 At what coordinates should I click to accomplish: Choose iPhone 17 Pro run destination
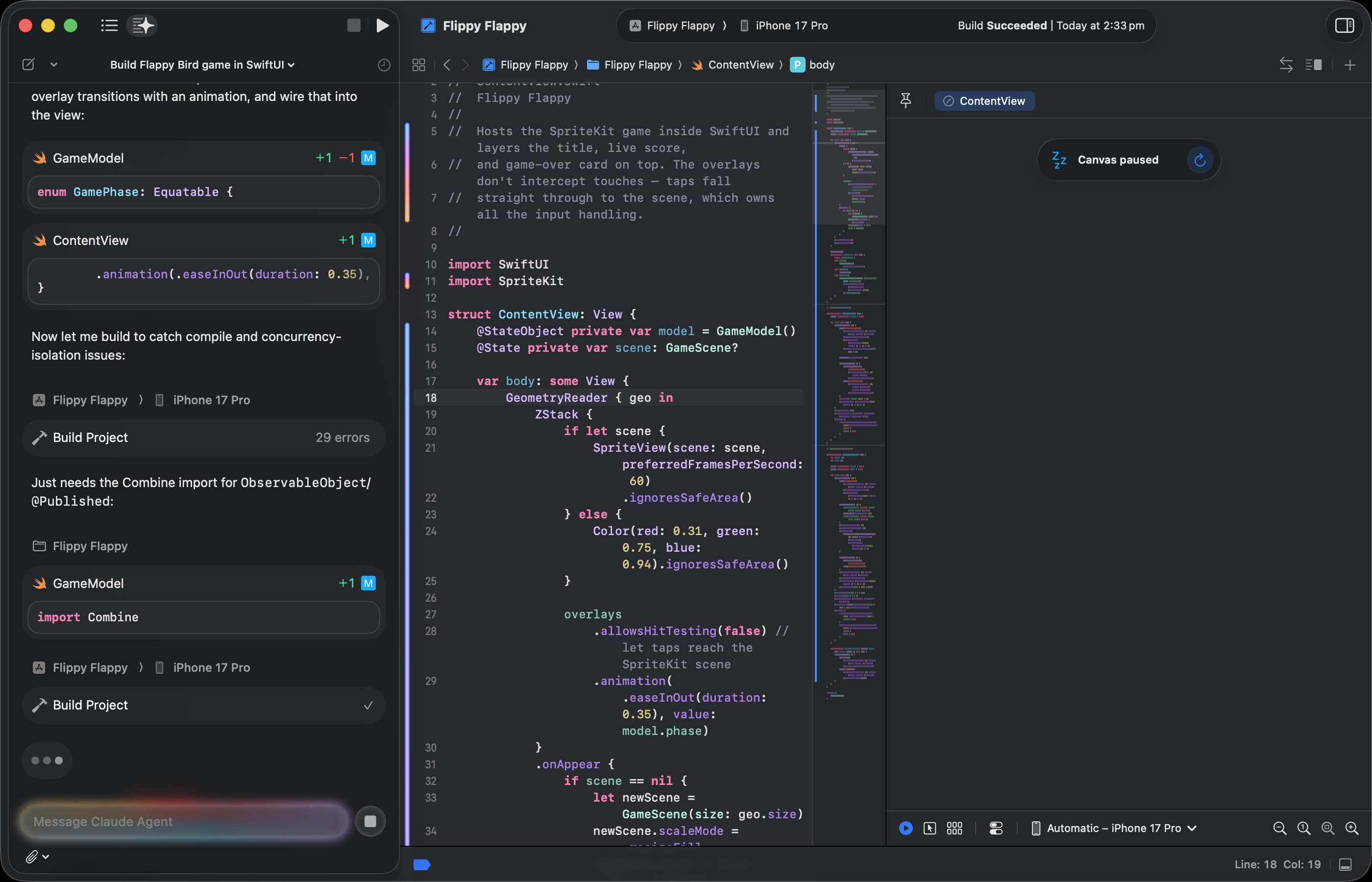pos(784,25)
